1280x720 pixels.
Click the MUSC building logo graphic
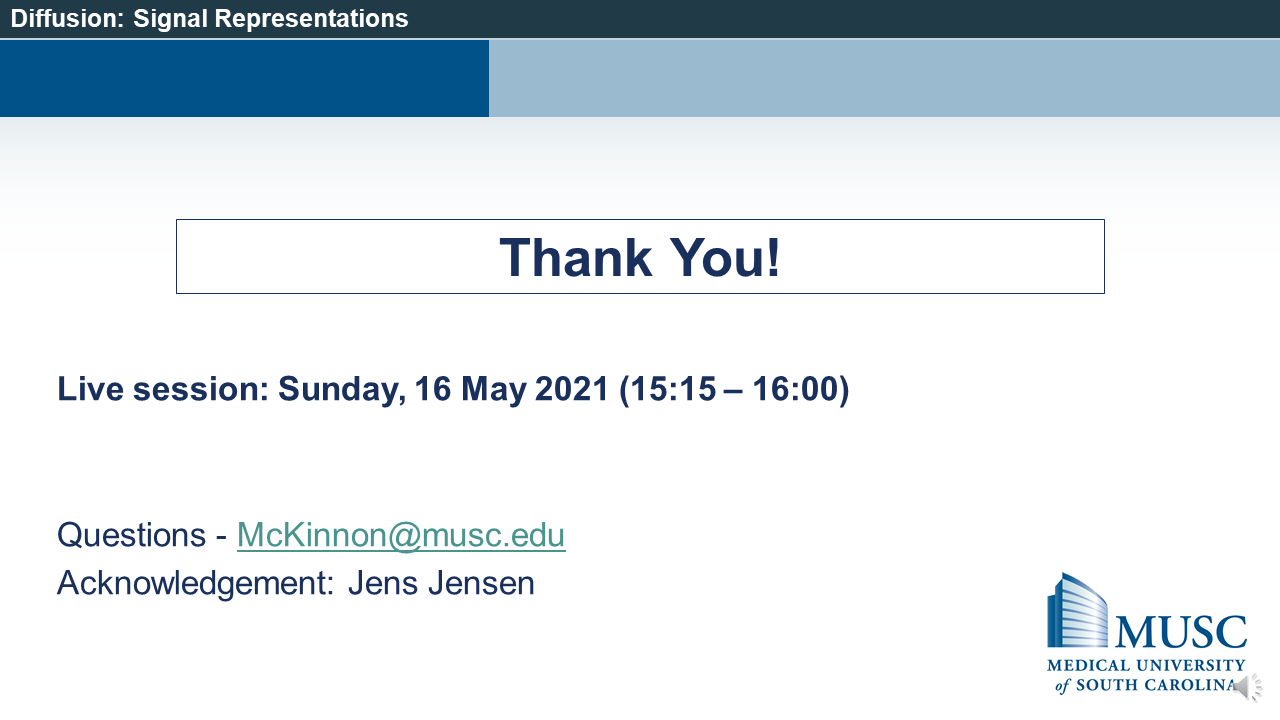1077,610
